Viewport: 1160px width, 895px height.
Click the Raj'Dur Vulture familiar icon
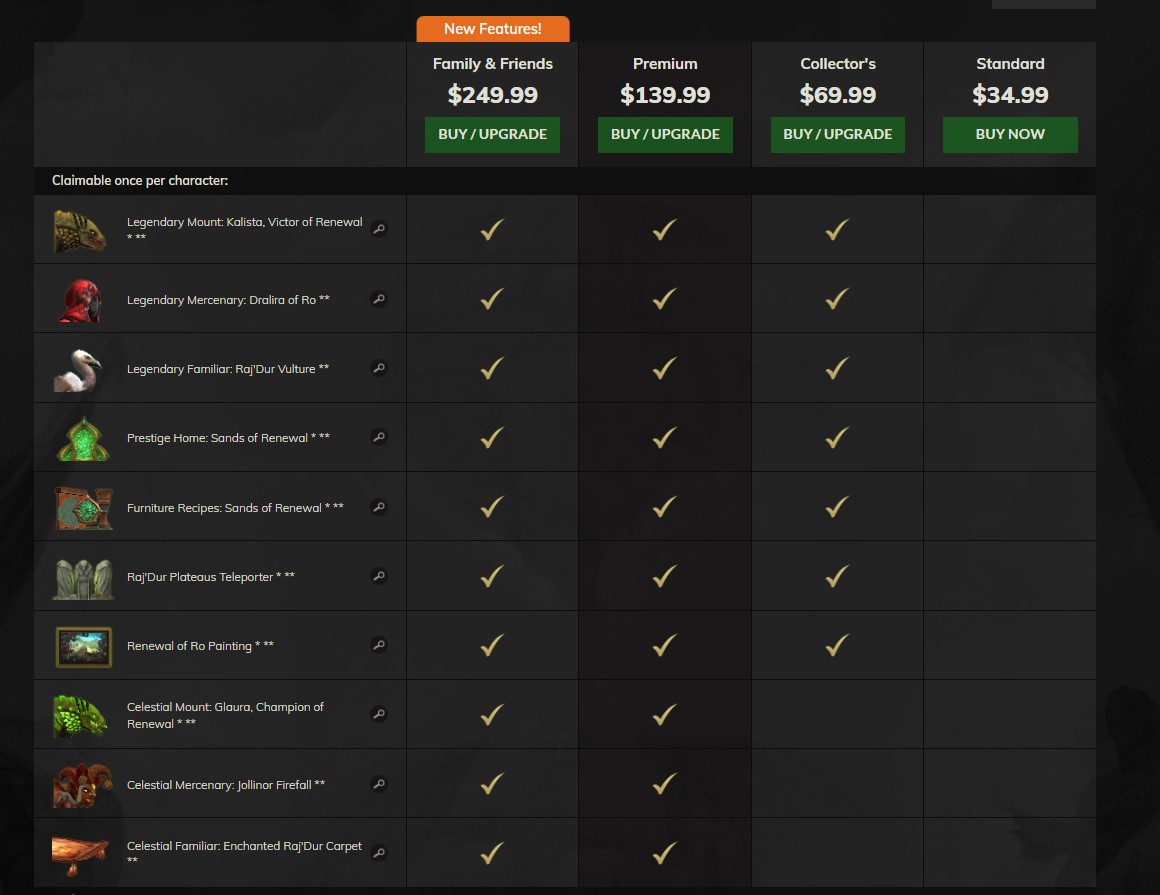[x=80, y=370]
